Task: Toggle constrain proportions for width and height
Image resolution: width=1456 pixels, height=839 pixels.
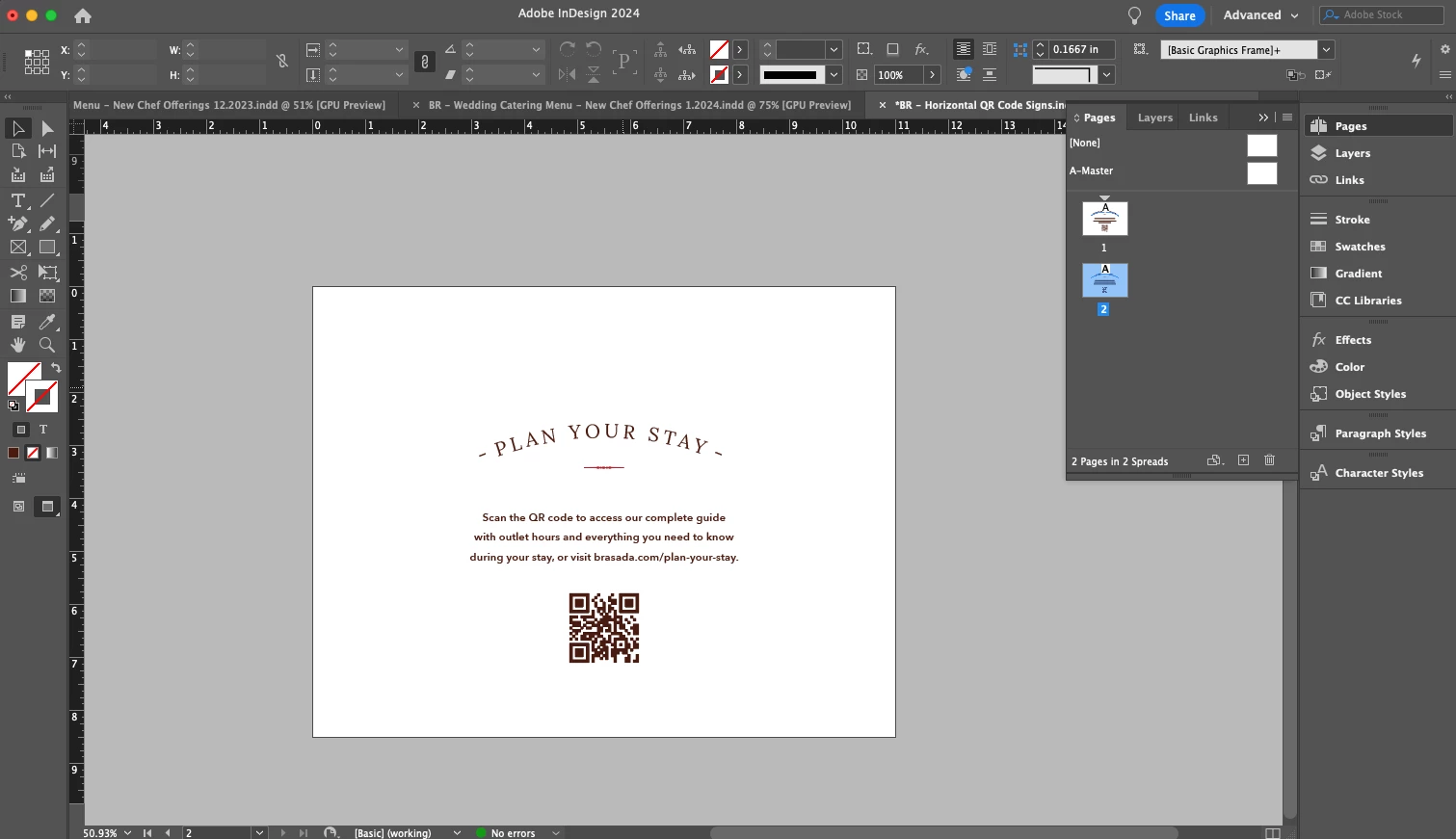Action: click(x=281, y=62)
